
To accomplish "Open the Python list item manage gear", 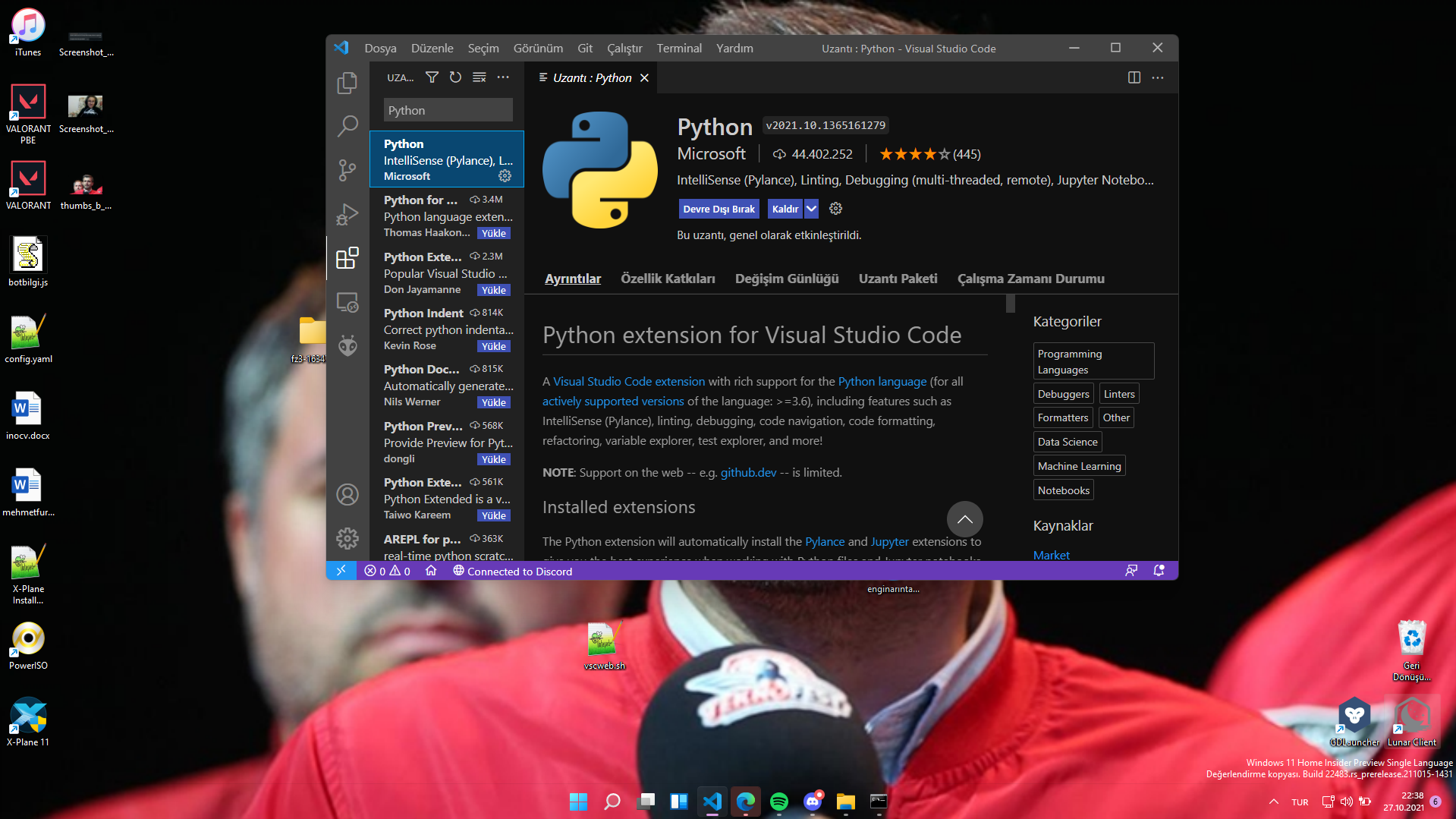I will (505, 176).
